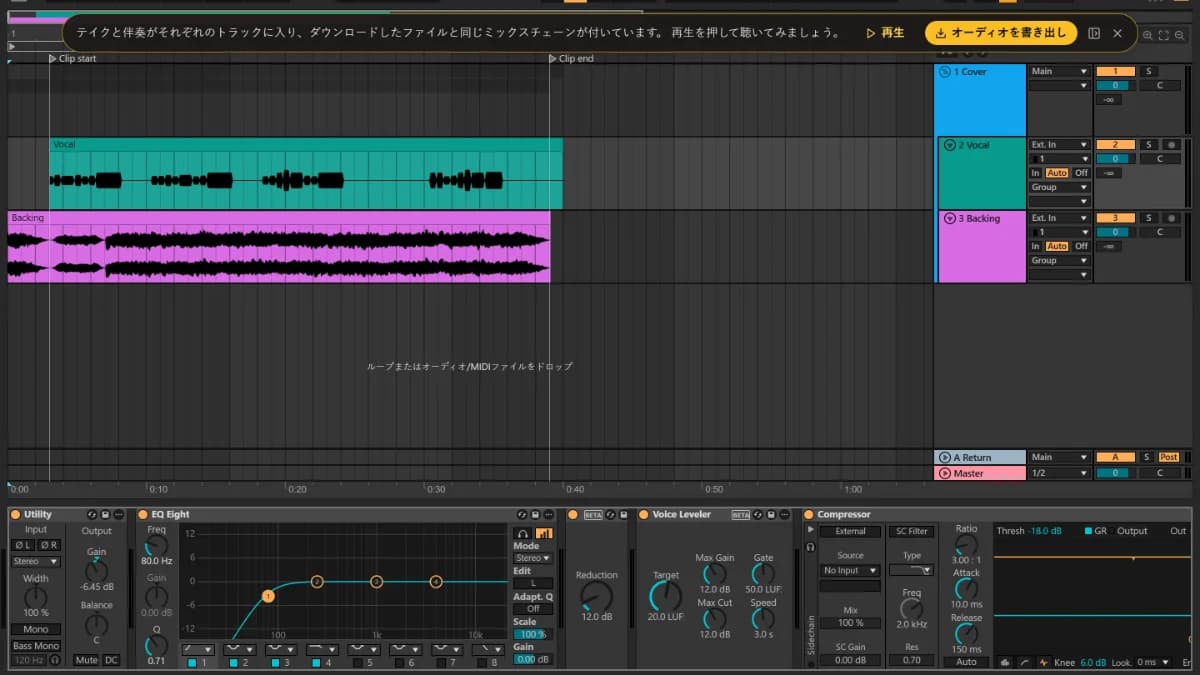Arm the 3 Backing track for recording
Screen dimensions: 1200x675
point(1171,218)
